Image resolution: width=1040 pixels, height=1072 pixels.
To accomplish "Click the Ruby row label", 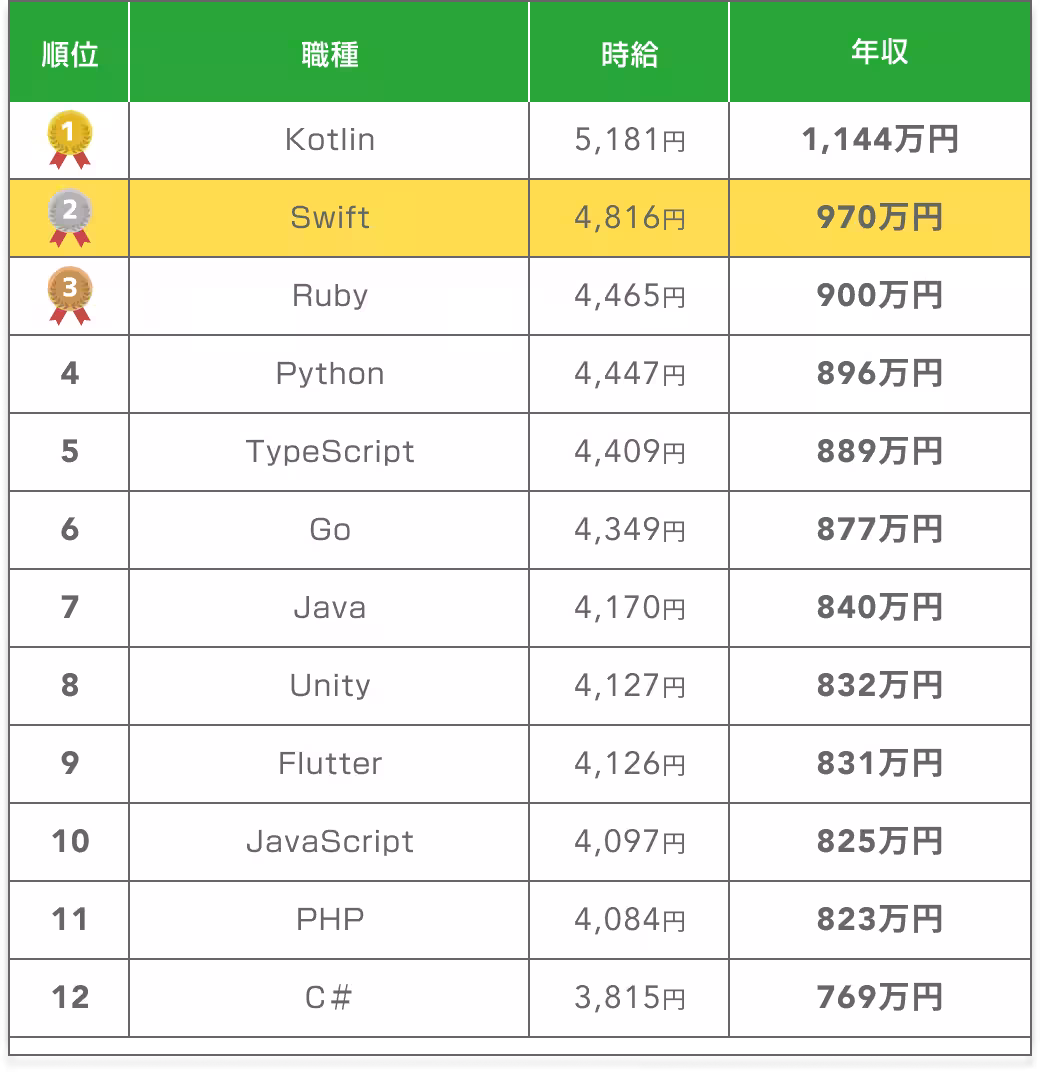I will coord(330,295).
